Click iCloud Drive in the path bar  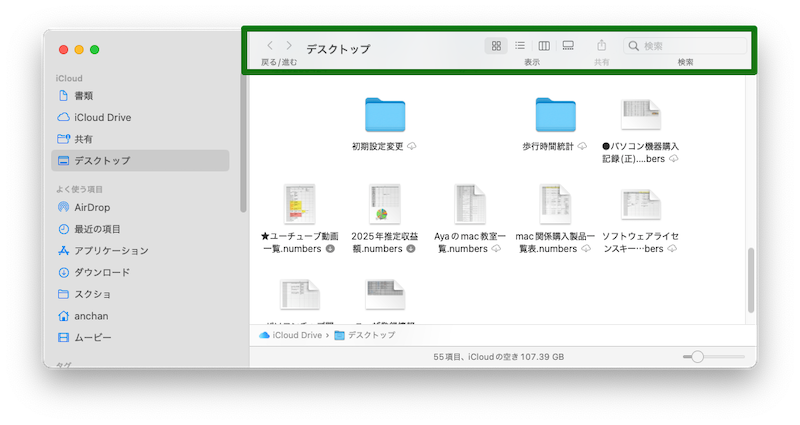(291, 335)
